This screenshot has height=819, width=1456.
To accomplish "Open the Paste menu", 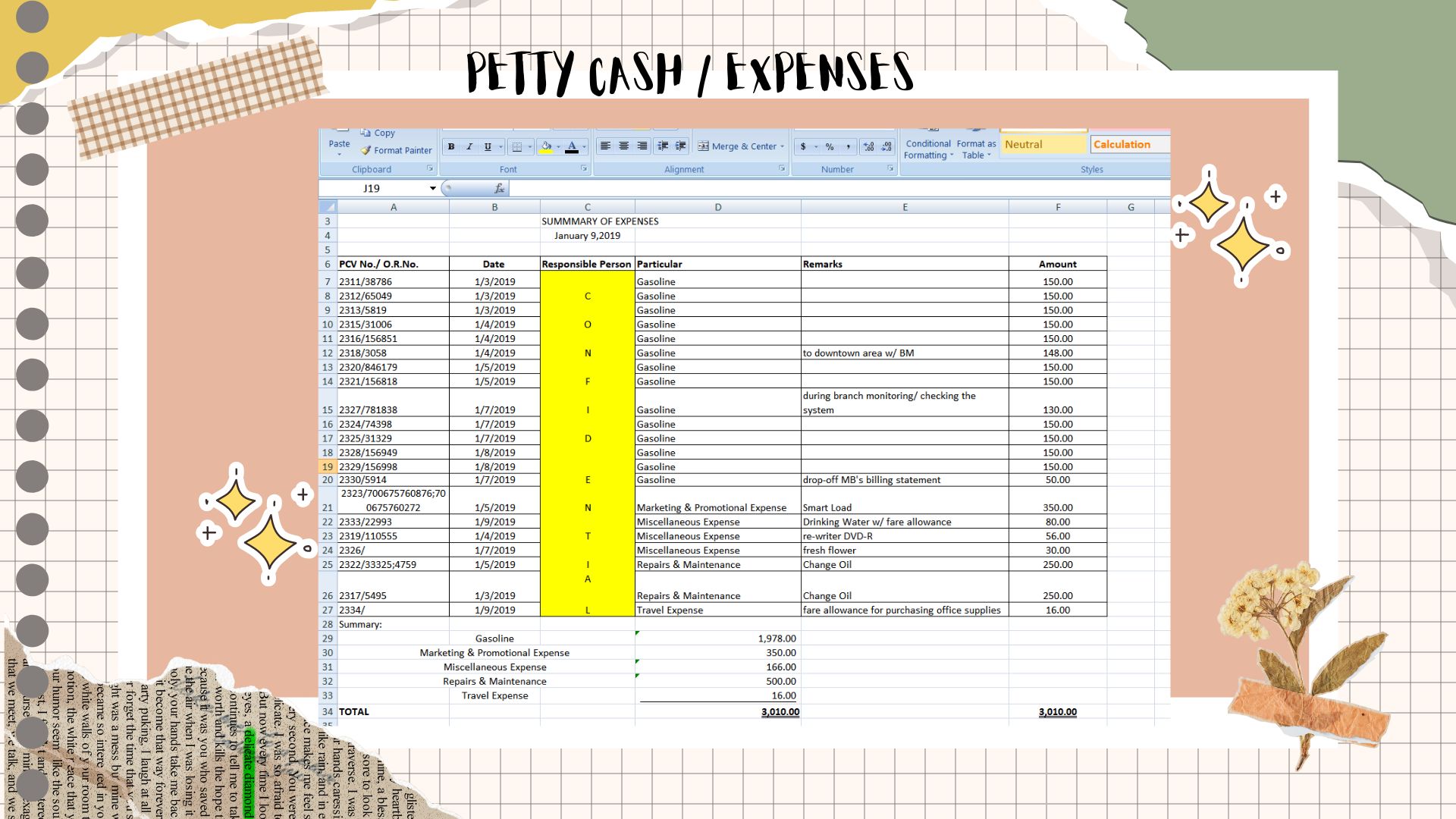I will (339, 147).
